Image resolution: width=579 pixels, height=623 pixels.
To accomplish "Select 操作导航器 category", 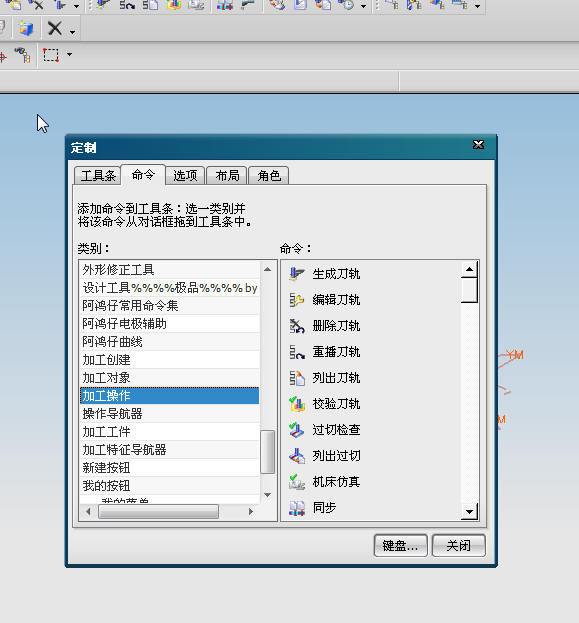I will click(170, 414).
